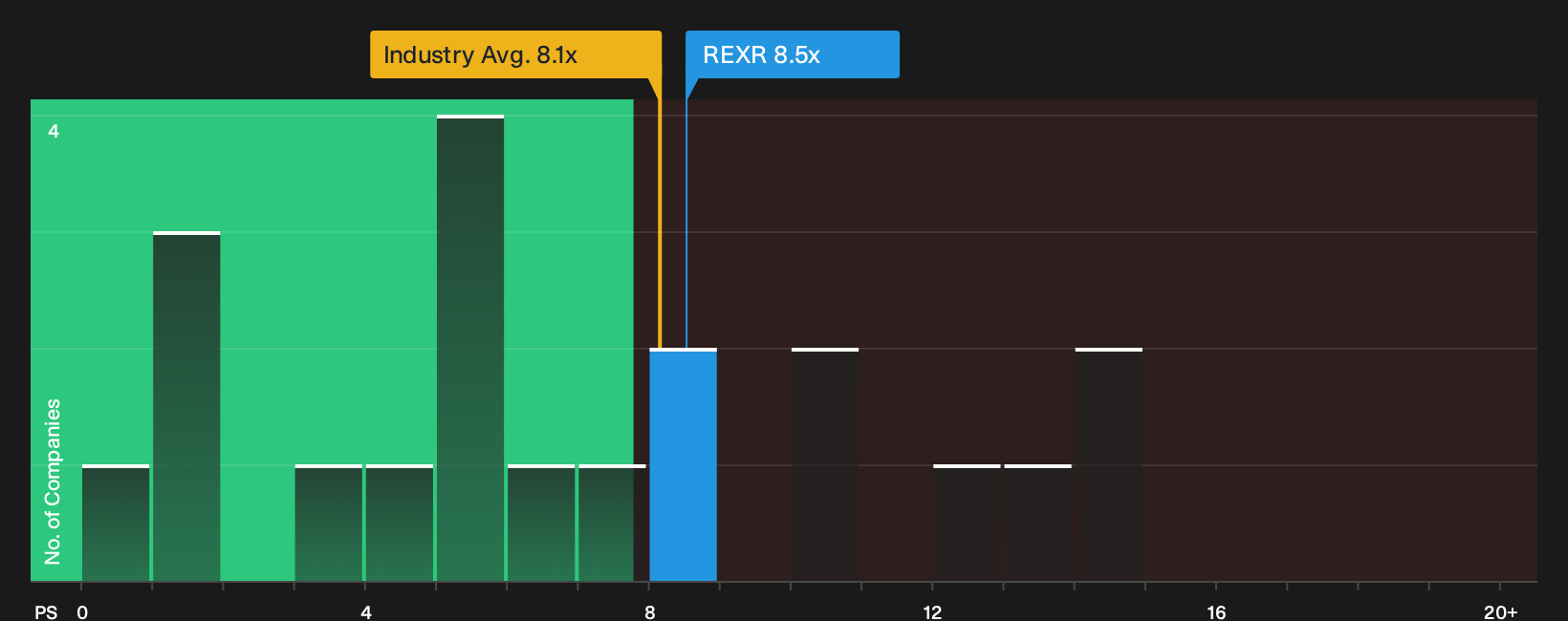The height and width of the screenshot is (621, 1568).
Task: Select the blue REXR histogram bar
Action: [x=683, y=465]
